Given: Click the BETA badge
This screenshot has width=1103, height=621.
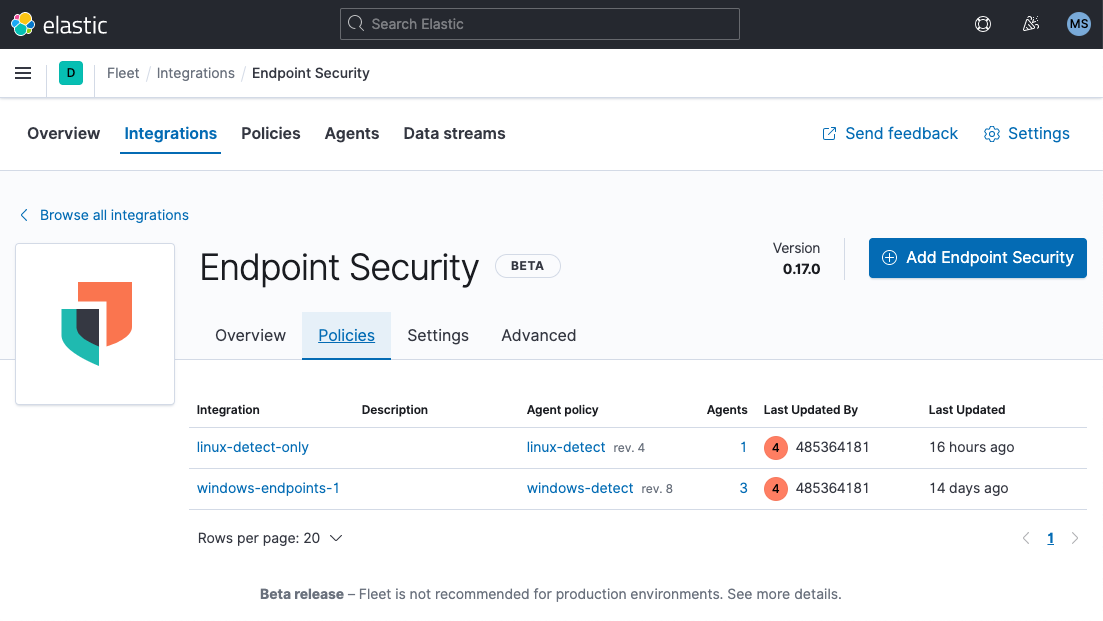Looking at the screenshot, I should coord(528,266).
